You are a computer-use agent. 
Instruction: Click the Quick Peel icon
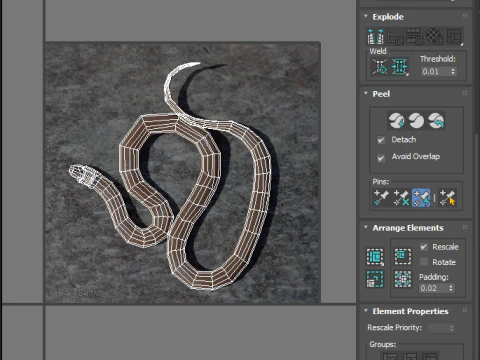396,120
